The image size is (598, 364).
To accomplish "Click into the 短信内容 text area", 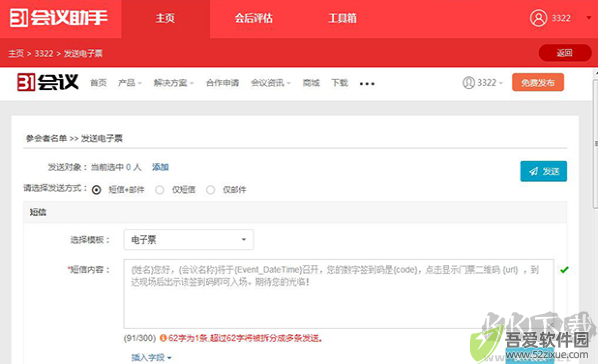I will (x=339, y=293).
